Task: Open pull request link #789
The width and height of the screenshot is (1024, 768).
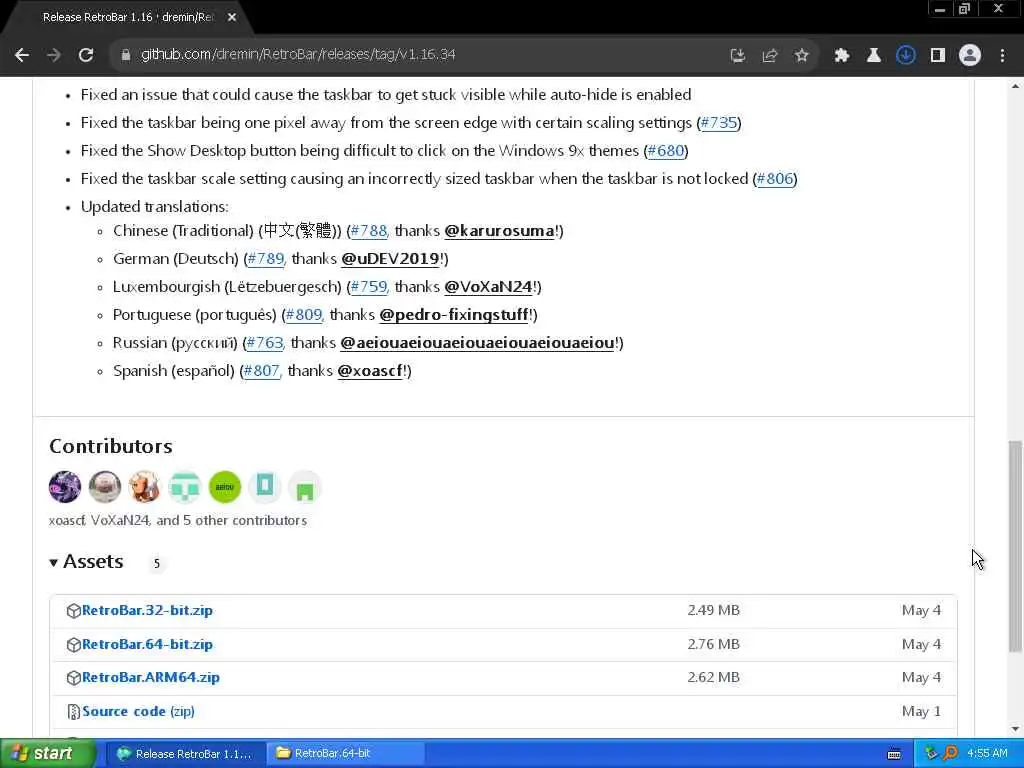Action: [x=266, y=259]
